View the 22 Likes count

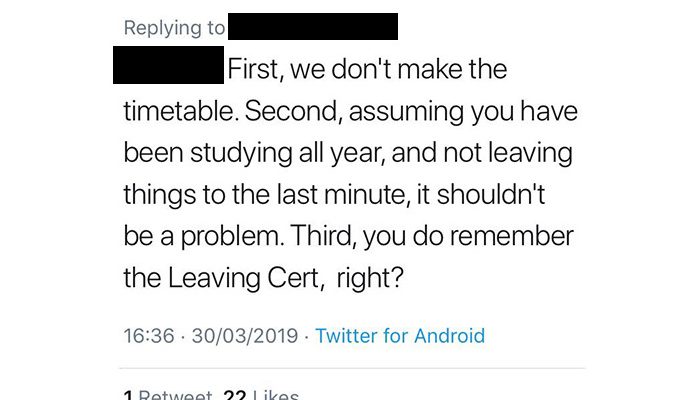[261, 395]
